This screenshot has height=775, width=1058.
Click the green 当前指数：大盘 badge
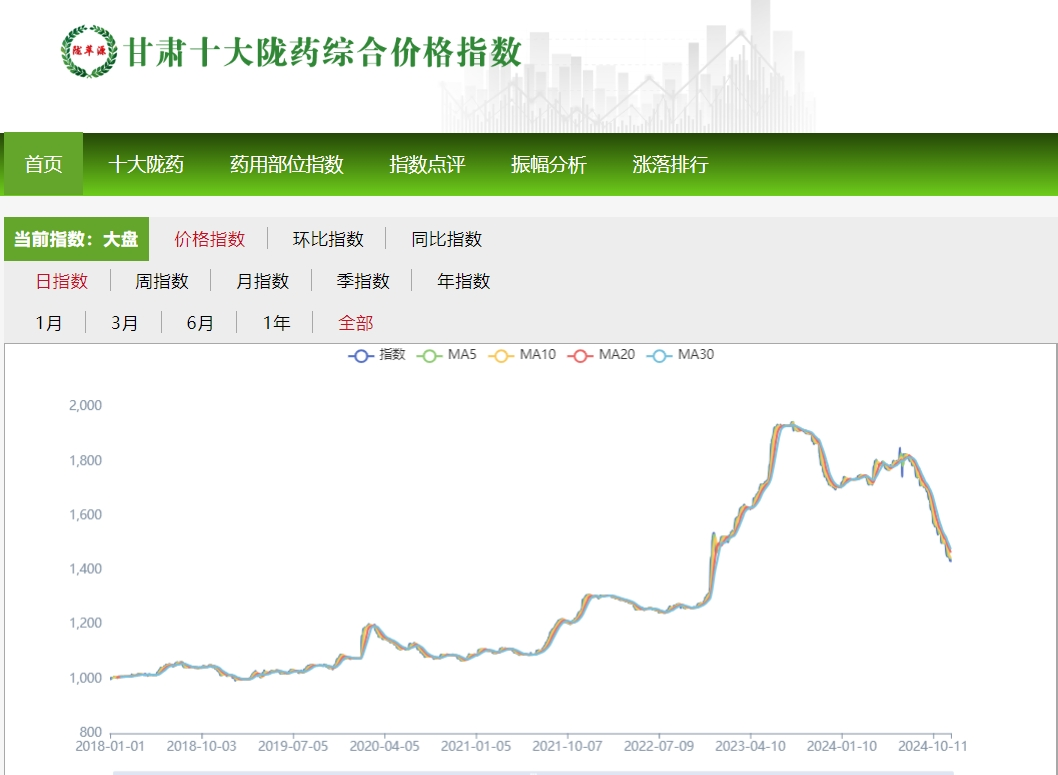pos(75,239)
